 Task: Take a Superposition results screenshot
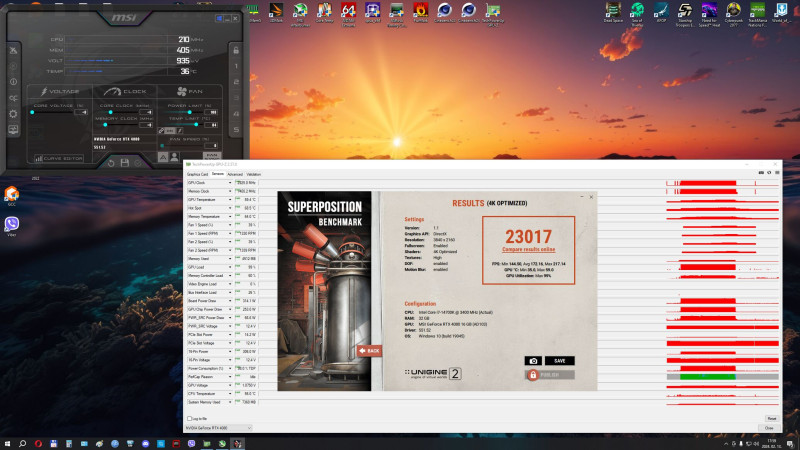click(x=533, y=361)
